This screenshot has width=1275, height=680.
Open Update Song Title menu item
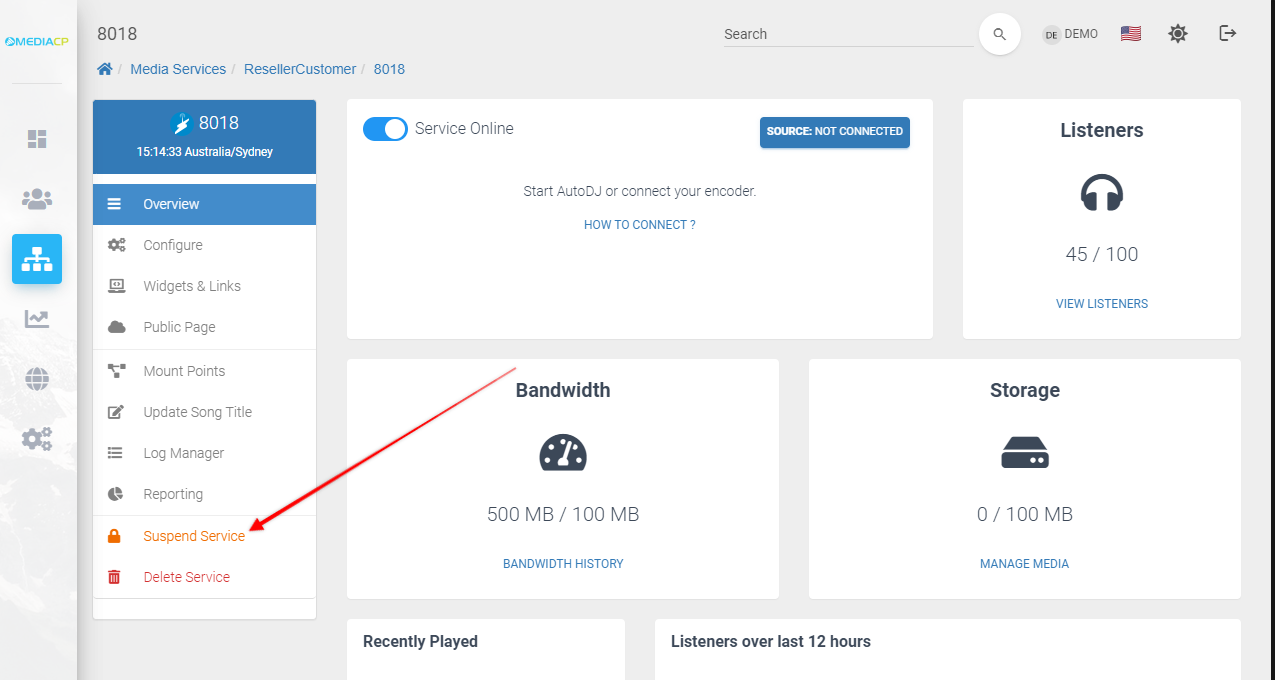point(204,412)
